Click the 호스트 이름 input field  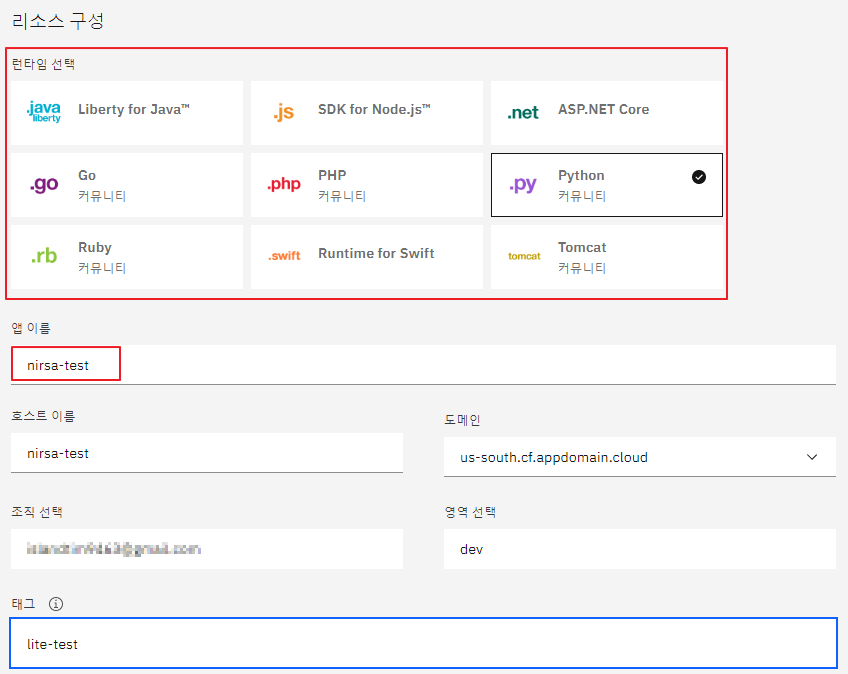point(207,453)
